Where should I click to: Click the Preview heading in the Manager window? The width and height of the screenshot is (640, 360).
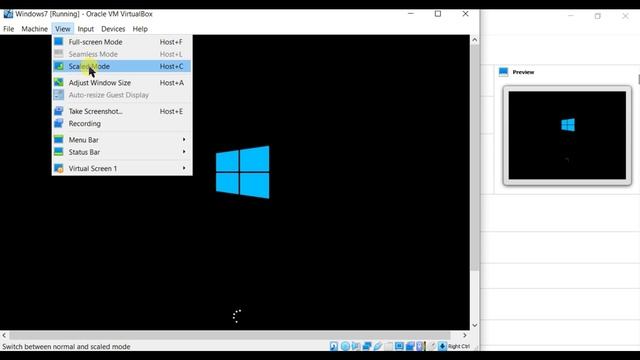pos(523,72)
